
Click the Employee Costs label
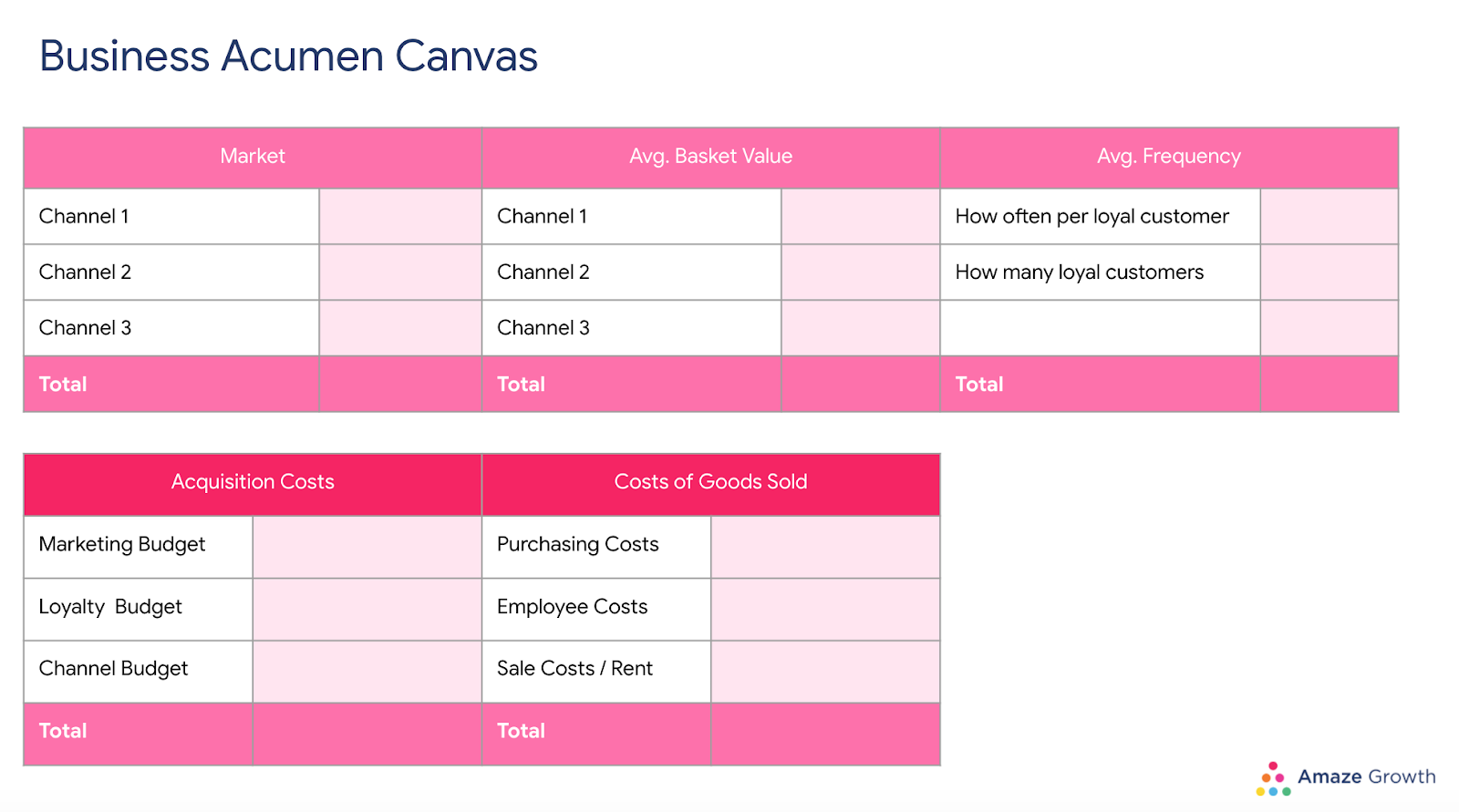pos(572,607)
